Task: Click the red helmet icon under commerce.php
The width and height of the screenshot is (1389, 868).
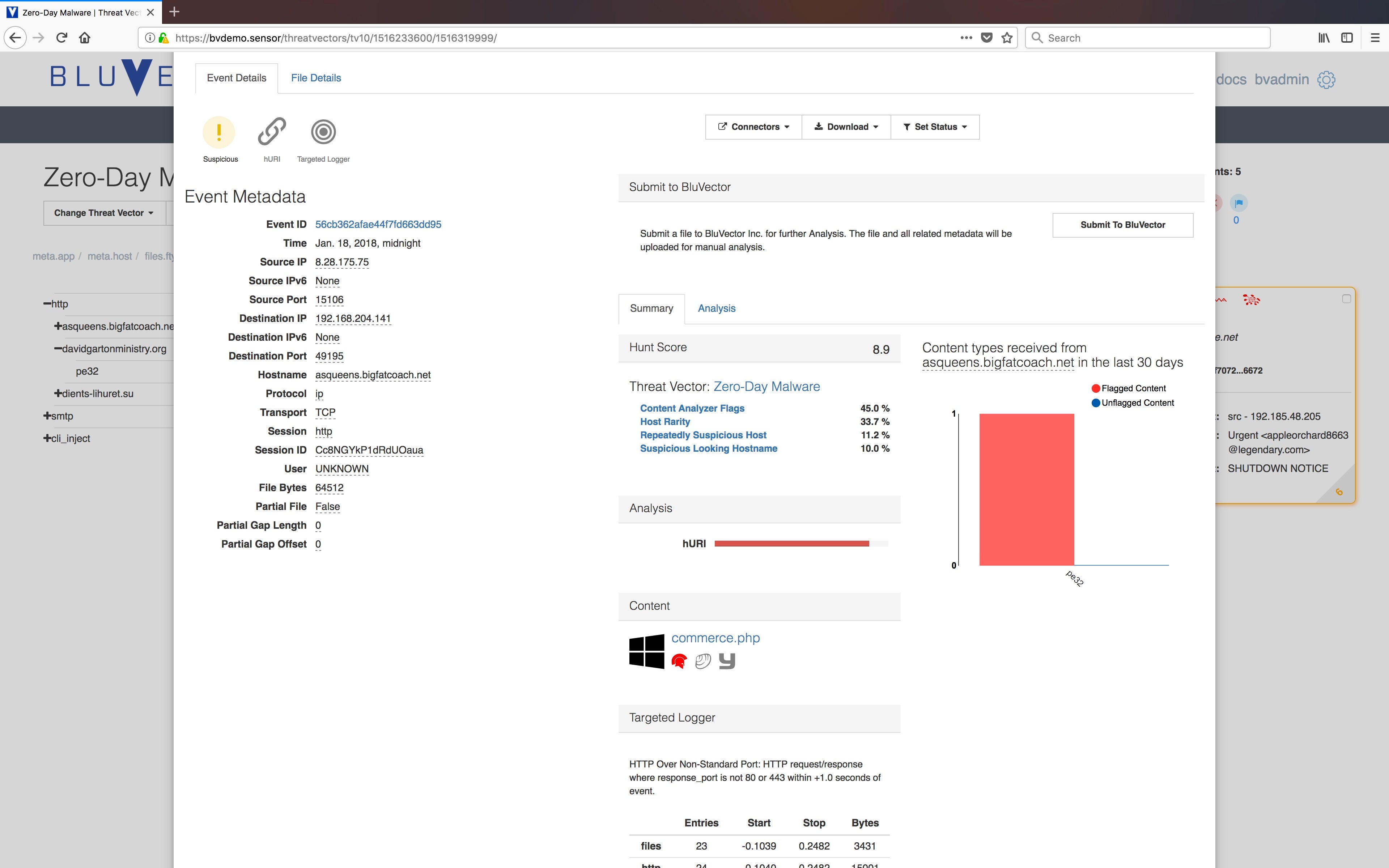Action: coord(679,661)
